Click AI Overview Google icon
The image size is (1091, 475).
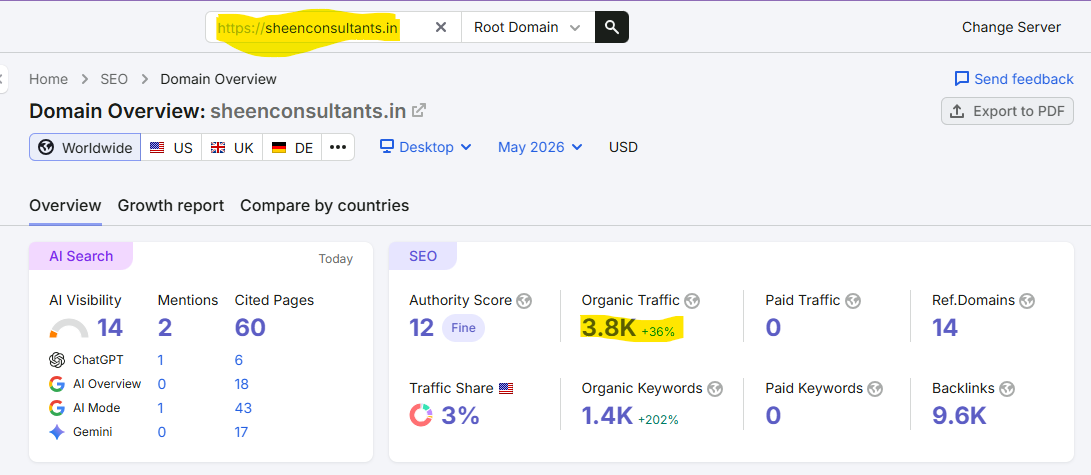(x=57, y=384)
